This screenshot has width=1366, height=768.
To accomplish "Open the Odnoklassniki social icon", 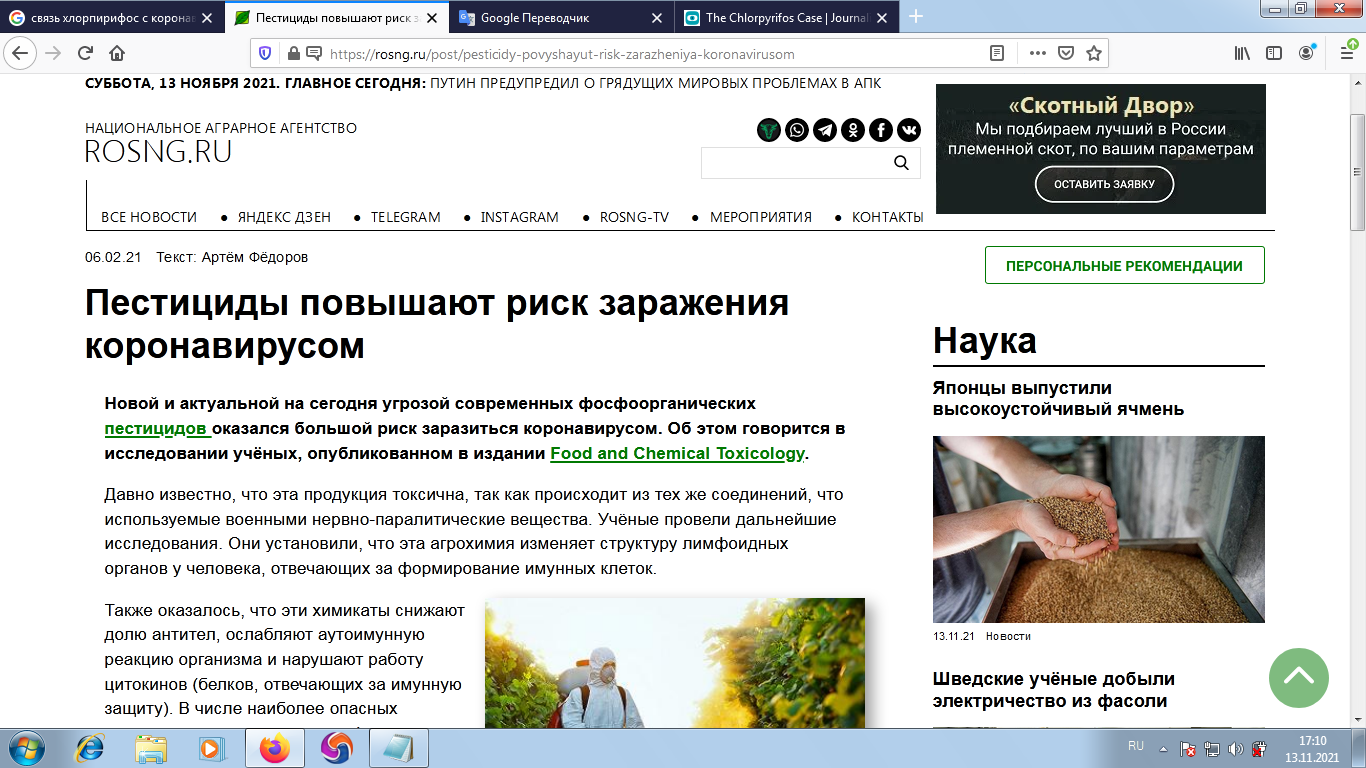I will pos(851,129).
